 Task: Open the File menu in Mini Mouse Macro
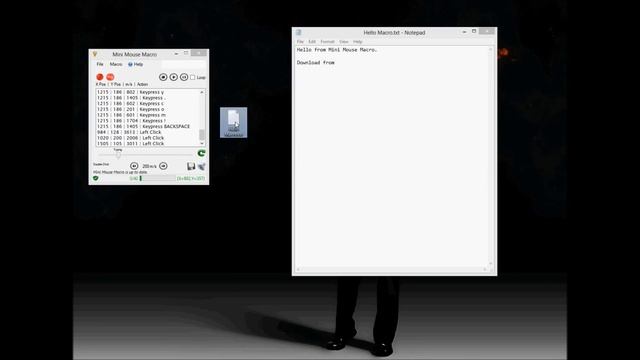(100, 64)
